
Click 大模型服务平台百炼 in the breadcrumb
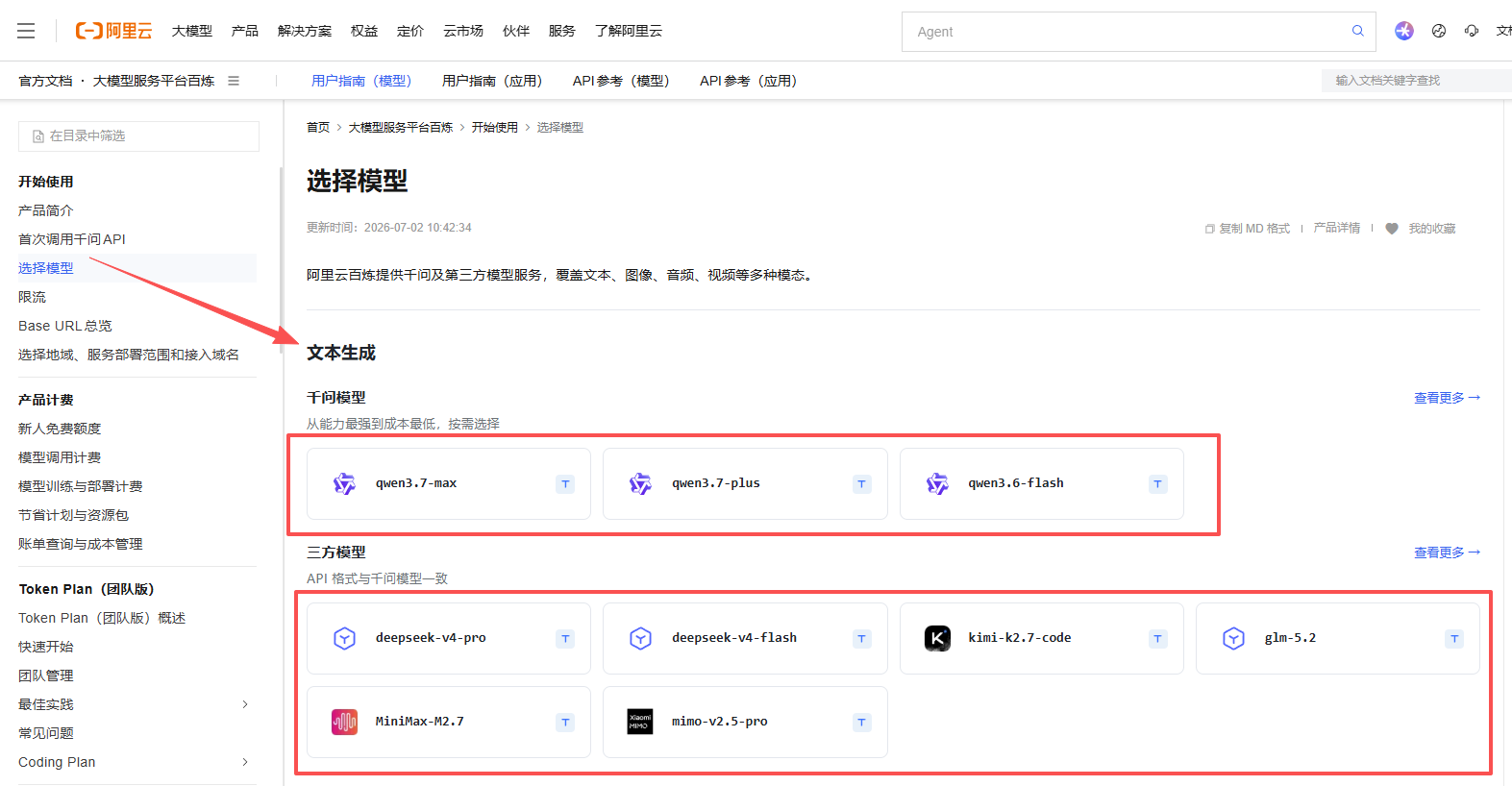point(401,127)
